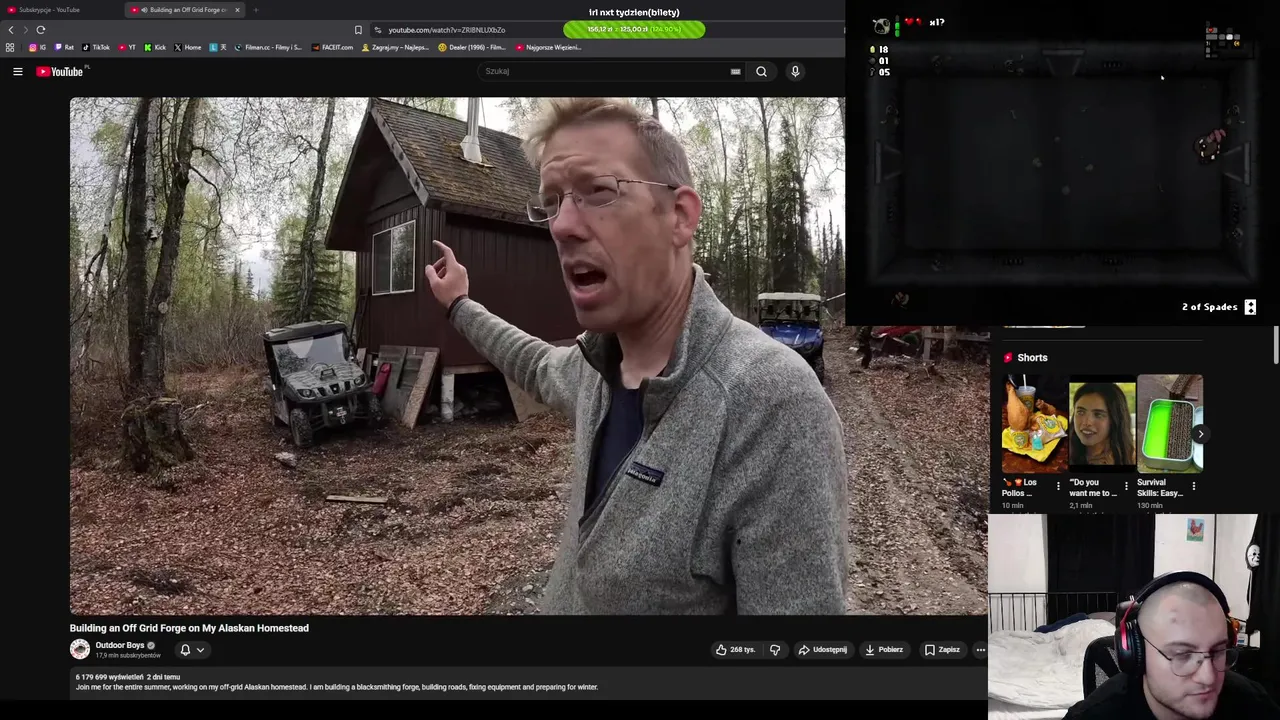This screenshot has height=720, width=1280.
Task: Go back with the browser back arrow
Action: [11, 30]
